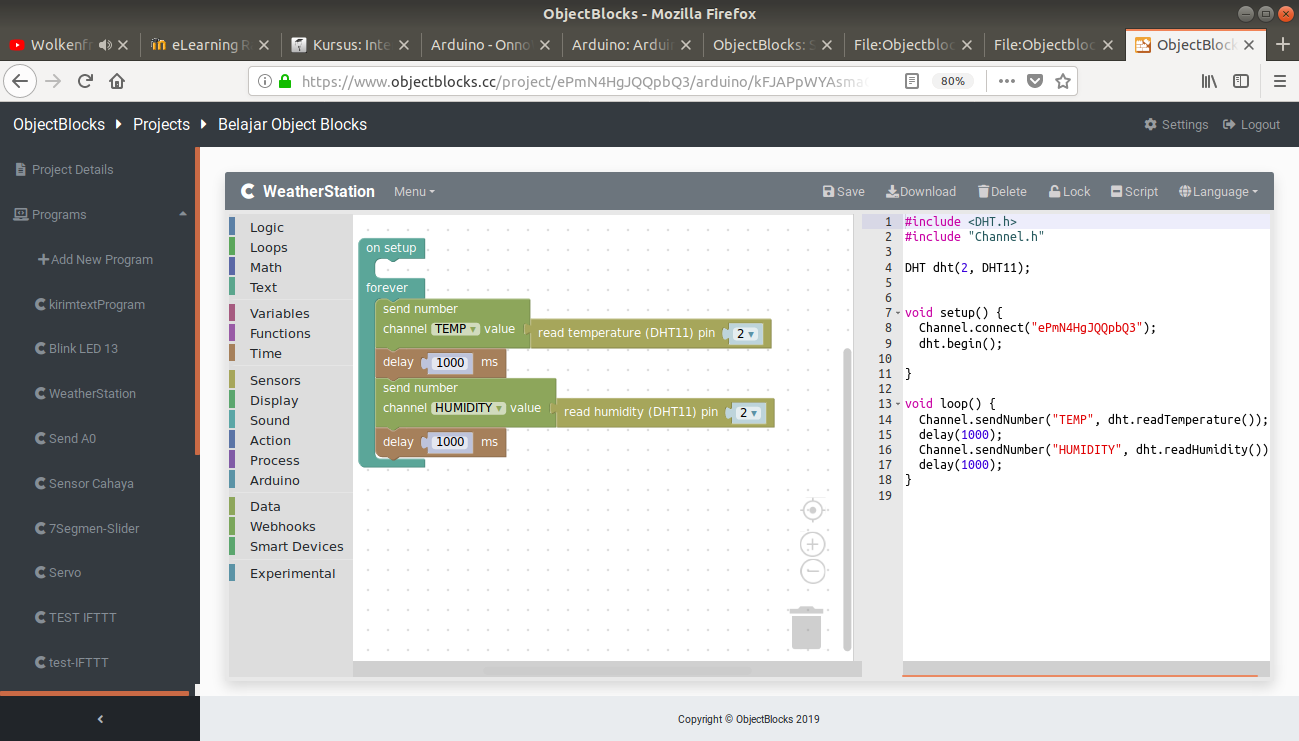Zoom out with the minus icon
Viewport: 1299px width, 741px height.
point(813,572)
